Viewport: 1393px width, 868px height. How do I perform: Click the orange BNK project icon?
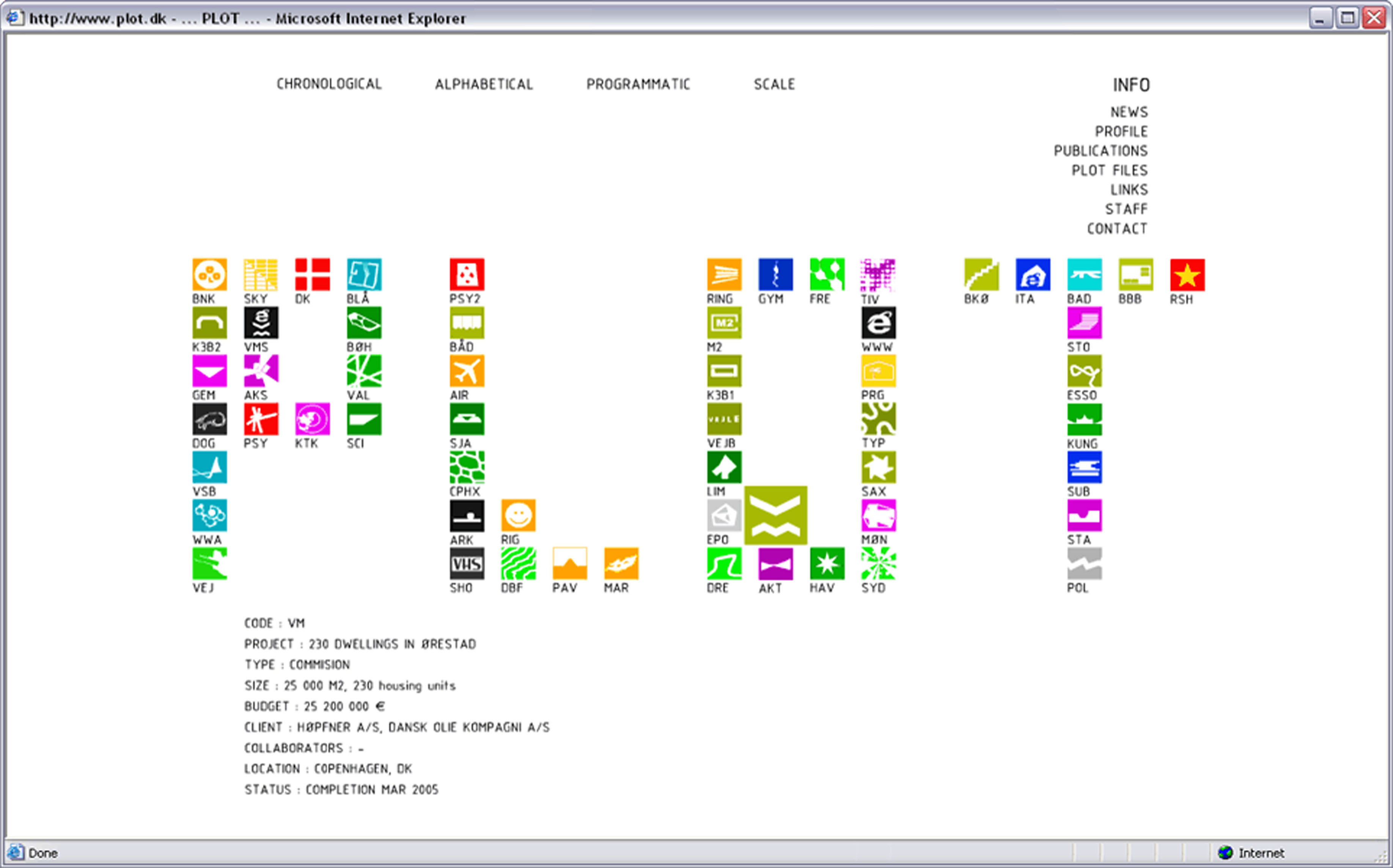coord(209,274)
